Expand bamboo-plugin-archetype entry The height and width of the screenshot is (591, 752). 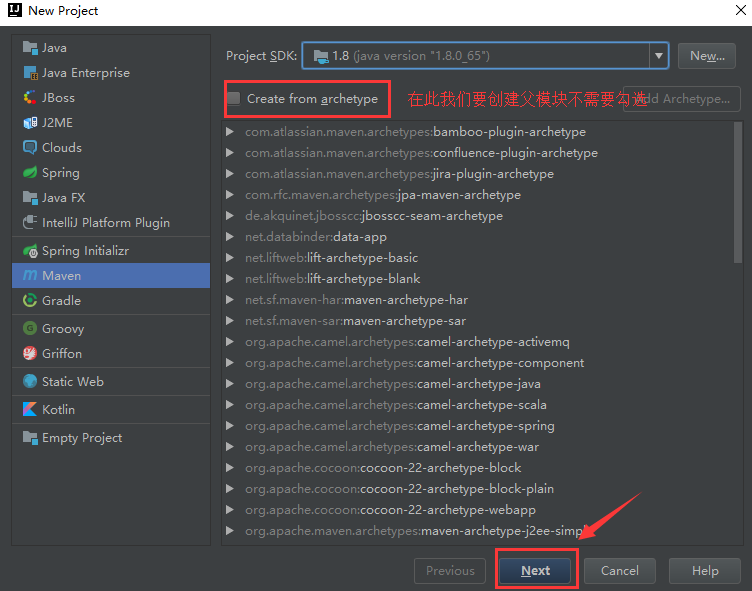tap(230, 131)
